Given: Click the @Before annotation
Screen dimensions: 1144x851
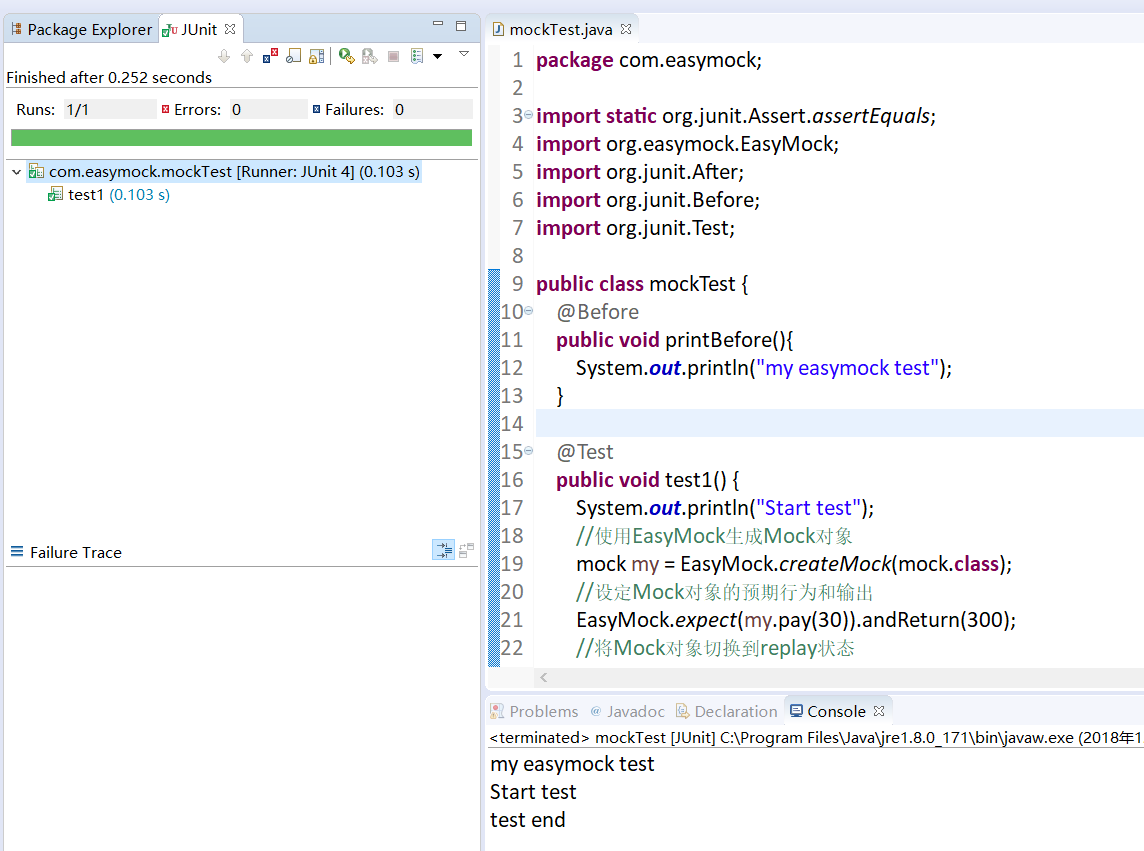Looking at the screenshot, I should pyautogui.click(x=598, y=312).
